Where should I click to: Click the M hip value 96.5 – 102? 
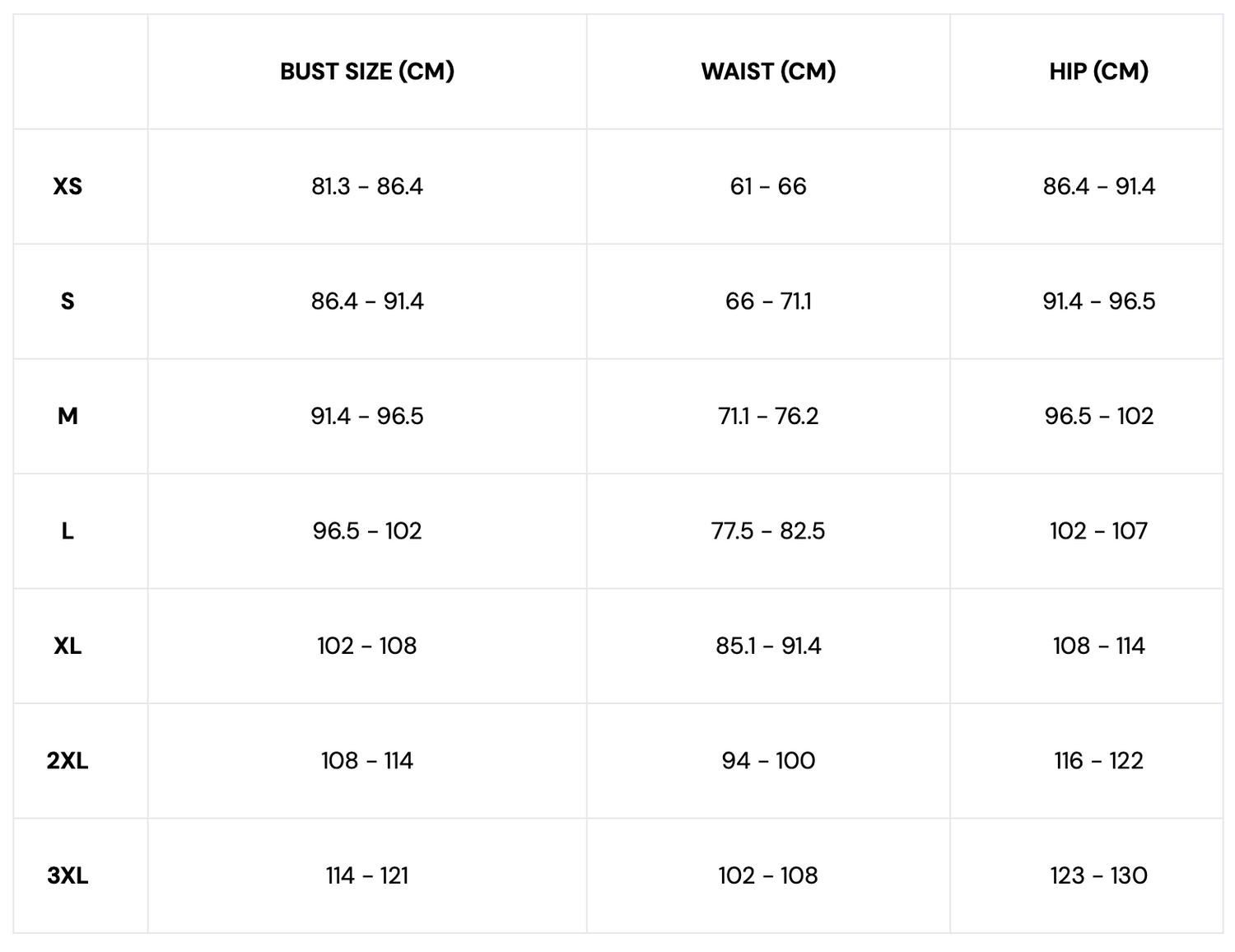tap(1098, 416)
